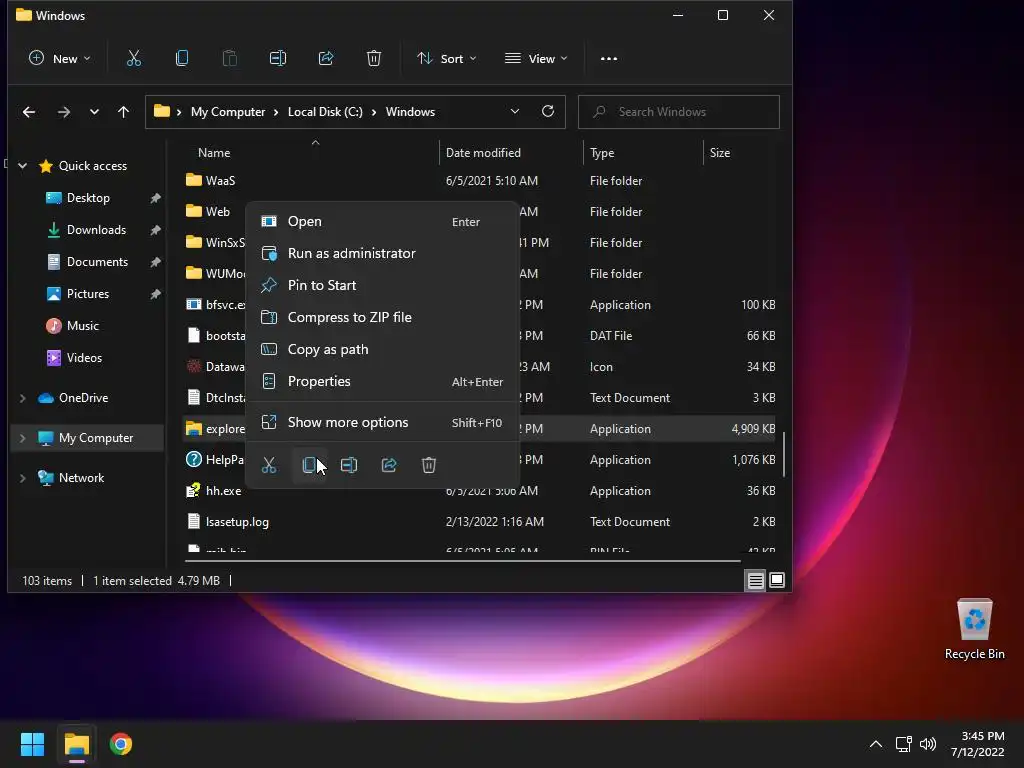Click the Share icon in the context menu
1024x768 pixels.
click(x=389, y=465)
